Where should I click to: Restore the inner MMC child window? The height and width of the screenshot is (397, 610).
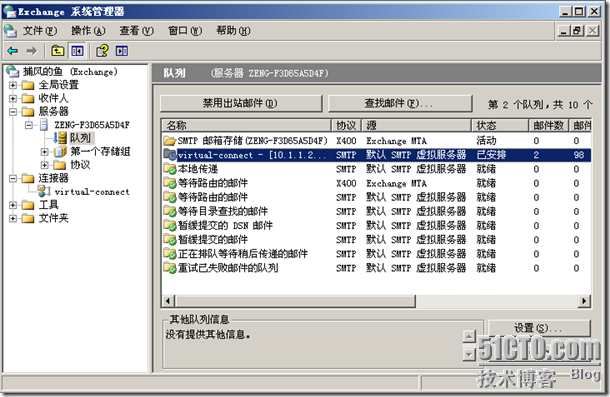[x=577, y=30]
